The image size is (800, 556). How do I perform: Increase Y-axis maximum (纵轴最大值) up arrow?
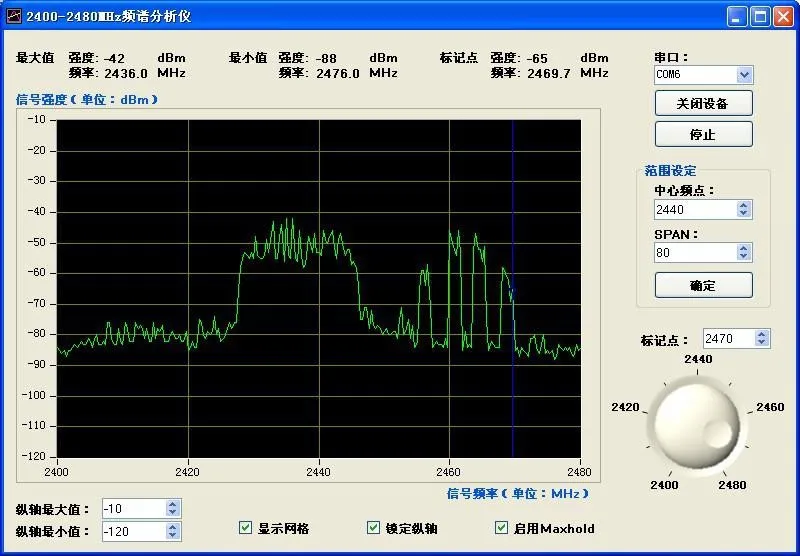click(x=172, y=504)
